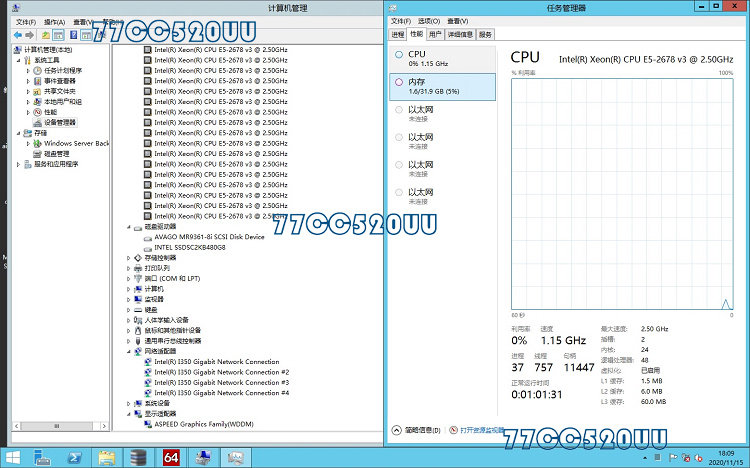Select 性能 node in Computer Management tree
The height and width of the screenshot is (468, 750).
[x=50, y=112]
